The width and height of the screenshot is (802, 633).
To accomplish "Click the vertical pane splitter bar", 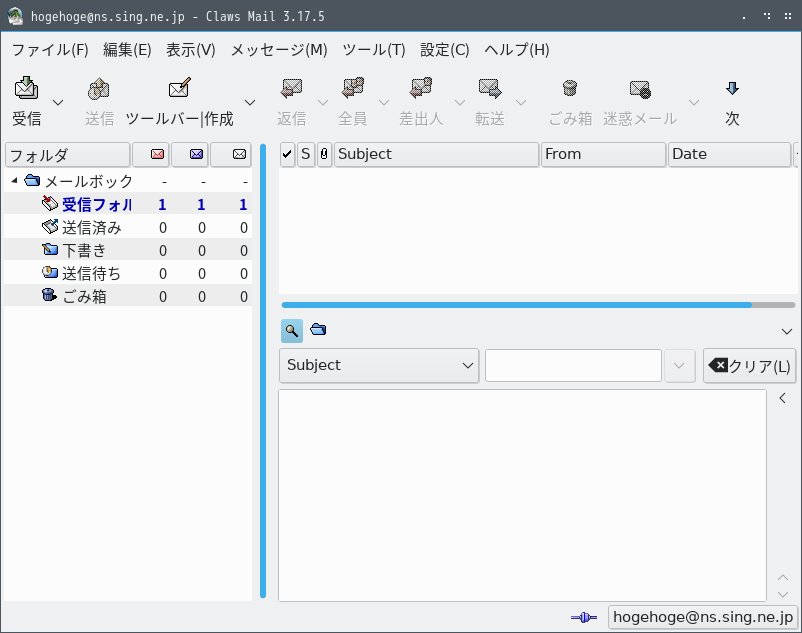I will tap(263, 371).
